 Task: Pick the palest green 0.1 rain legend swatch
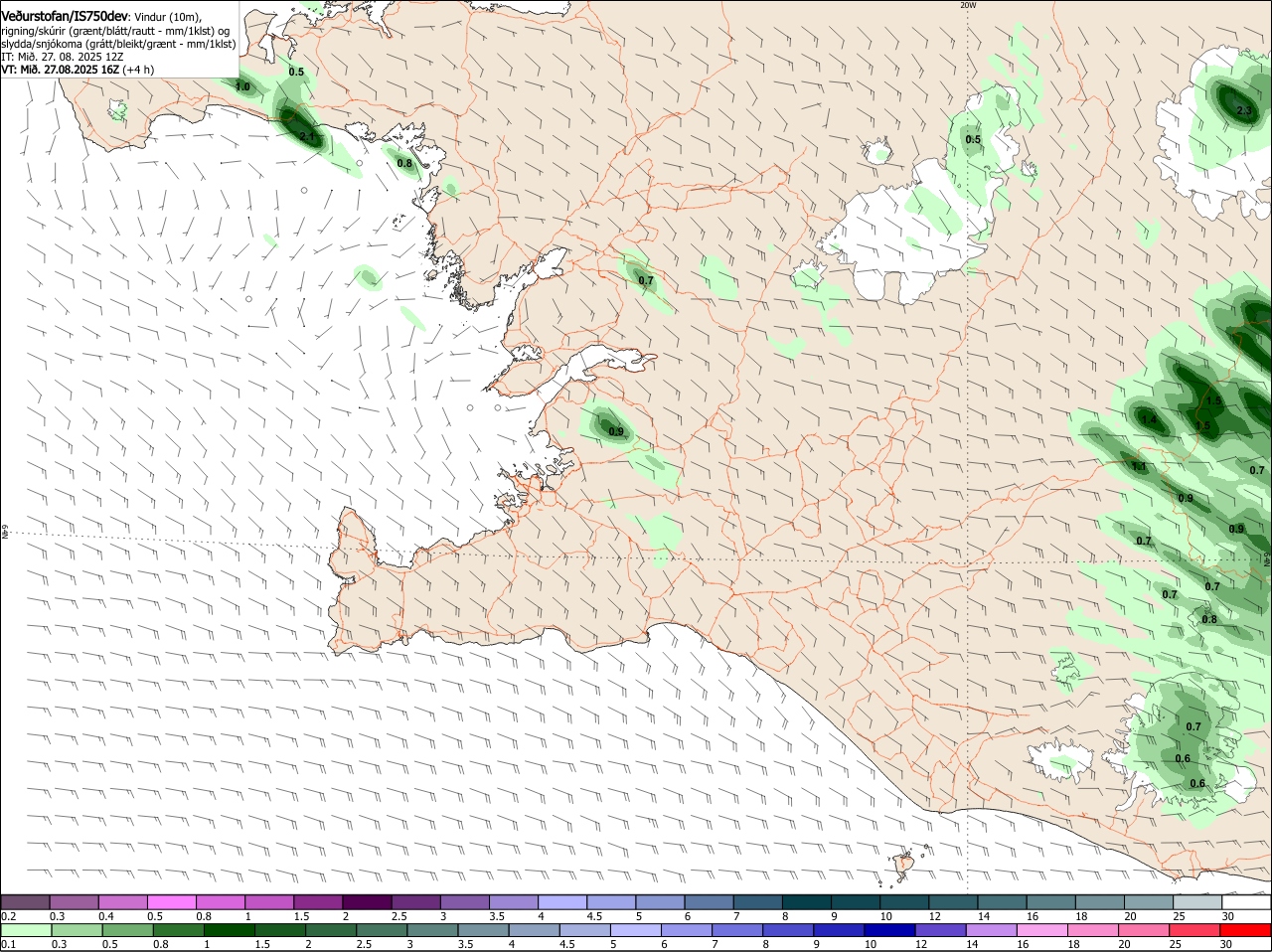[x=25, y=930]
